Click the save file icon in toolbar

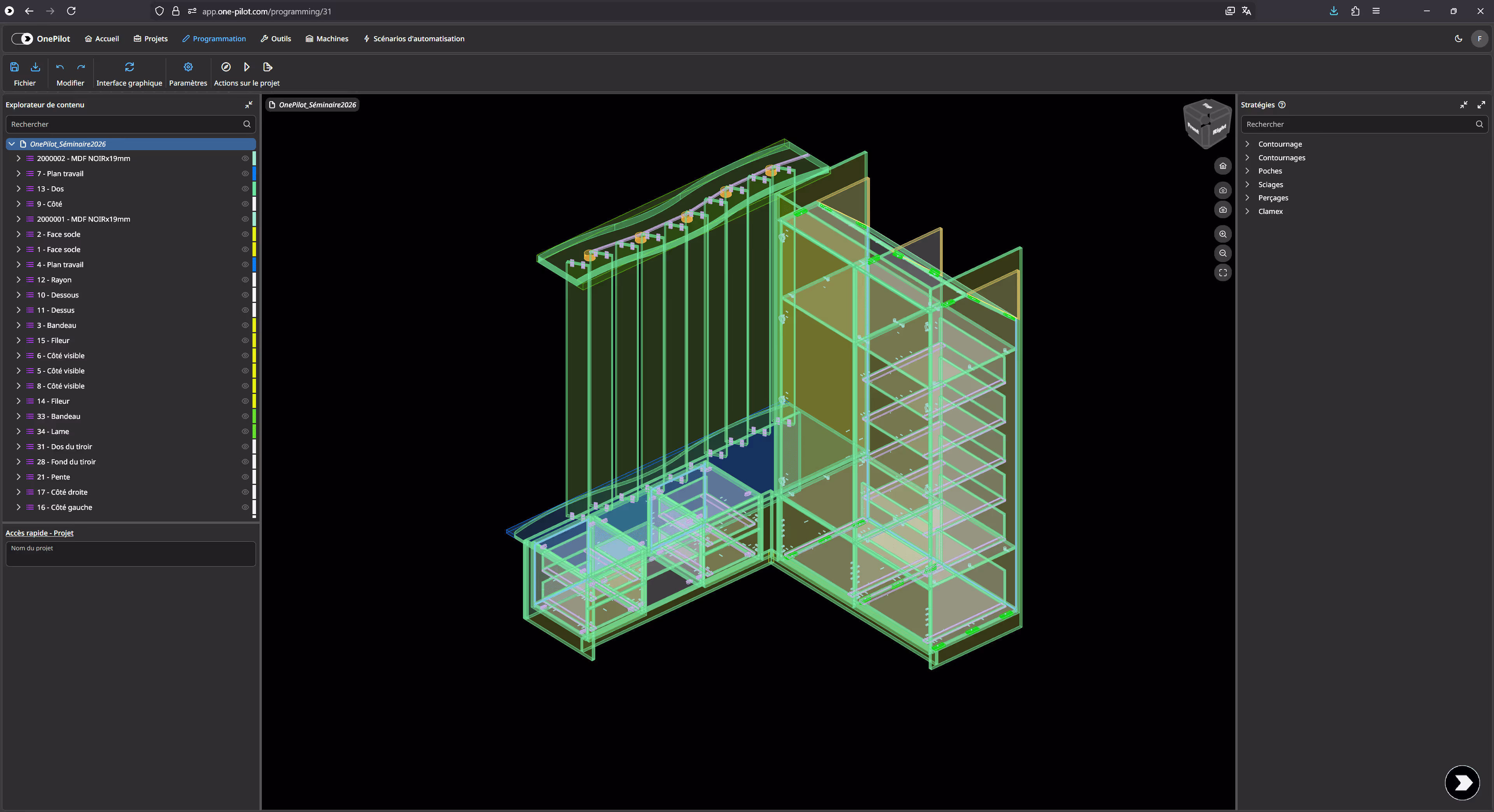click(14, 67)
